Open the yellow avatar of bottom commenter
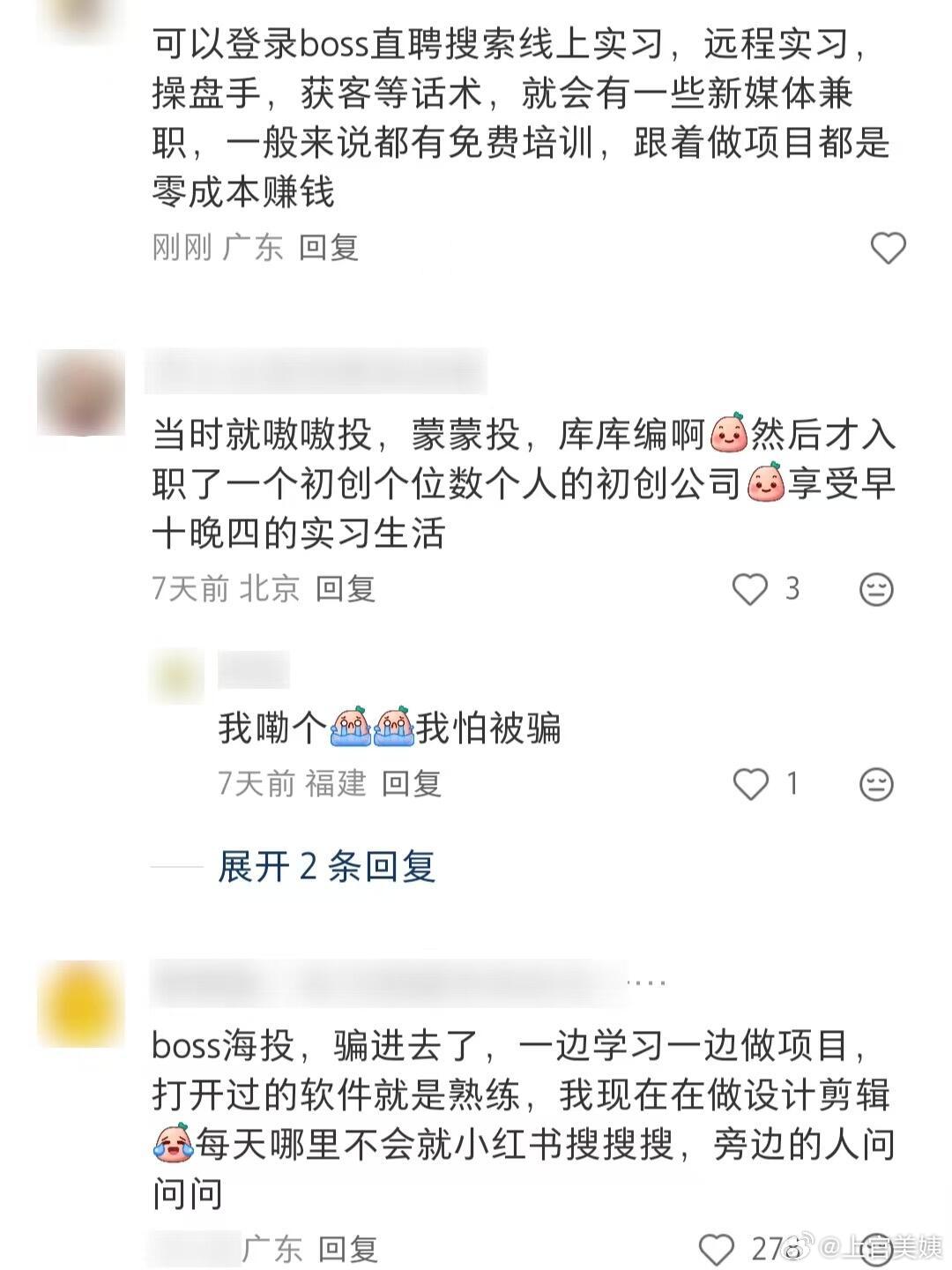The width and height of the screenshot is (952, 1270). point(81,1004)
